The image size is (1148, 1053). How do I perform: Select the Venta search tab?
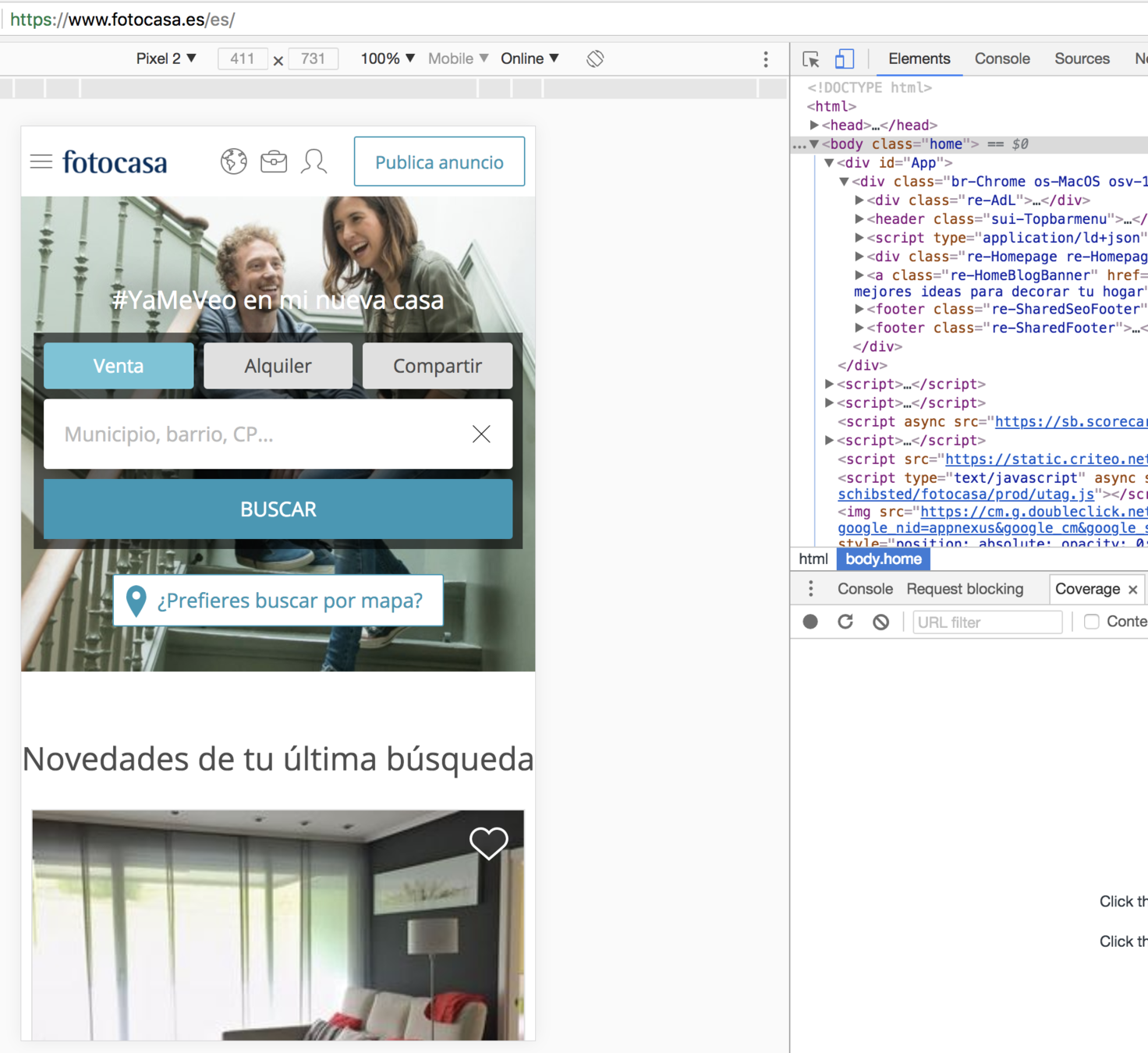(119, 366)
